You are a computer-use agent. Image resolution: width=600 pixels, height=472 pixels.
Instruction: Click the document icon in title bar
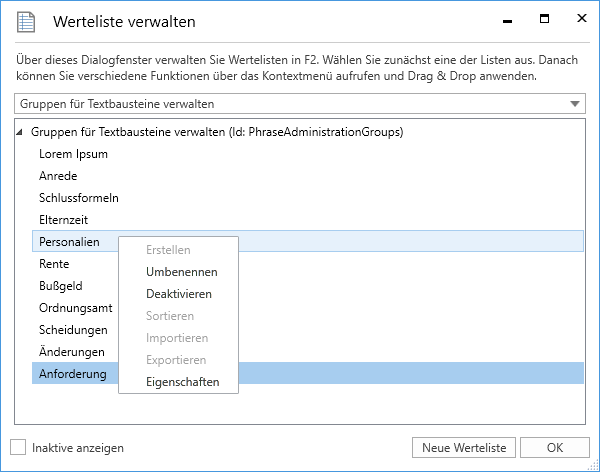(27, 21)
